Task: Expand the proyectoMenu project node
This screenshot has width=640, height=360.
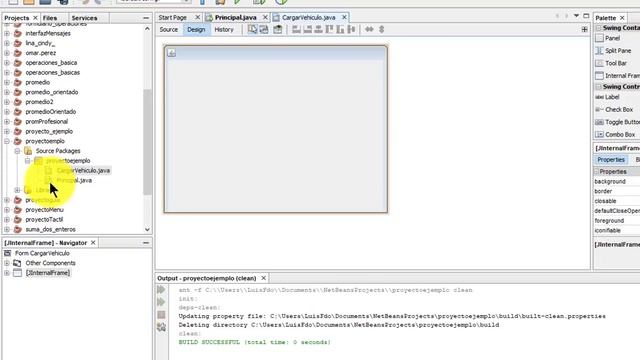Action: point(7,210)
